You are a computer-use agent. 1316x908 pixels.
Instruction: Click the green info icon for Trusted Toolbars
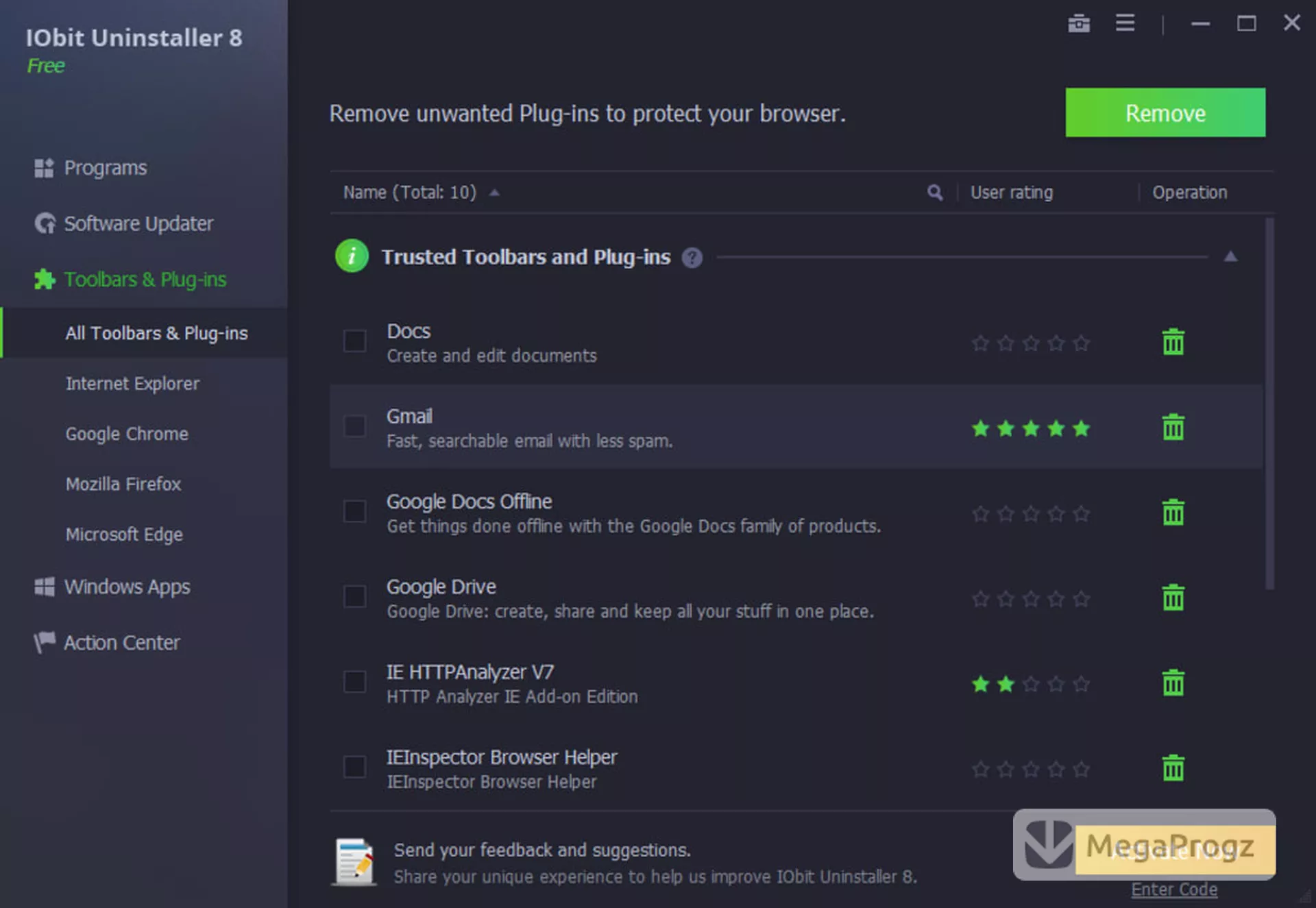[352, 256]
